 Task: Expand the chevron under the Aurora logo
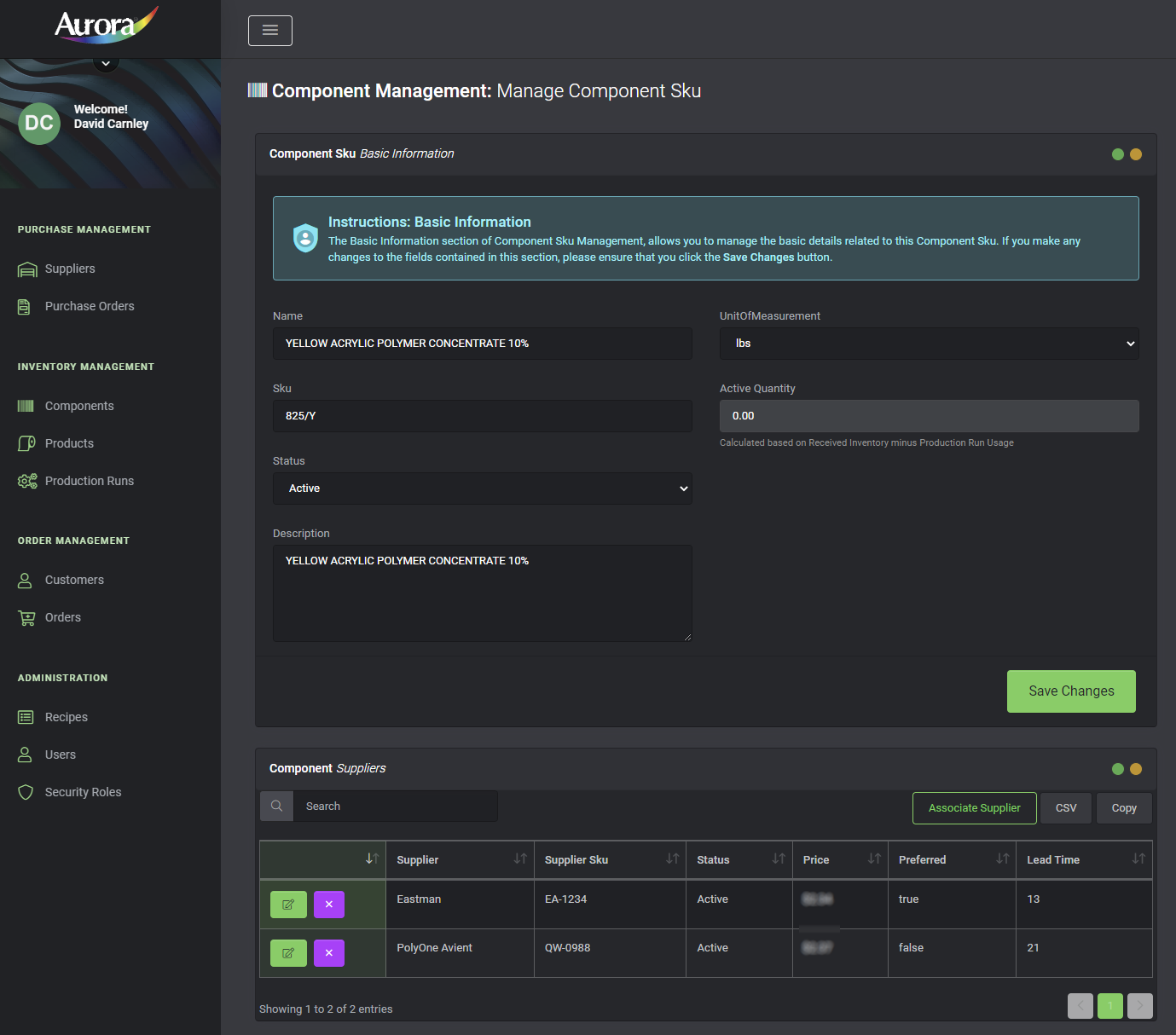coord(106,63)
